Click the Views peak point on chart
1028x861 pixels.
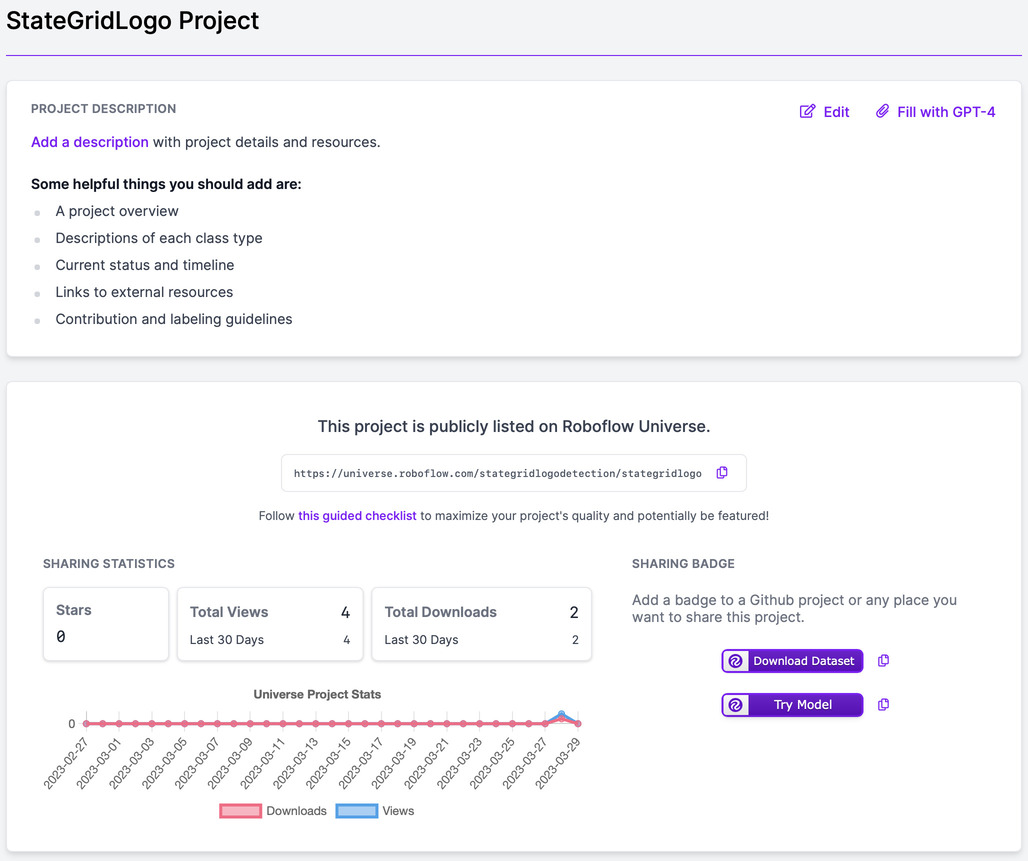tap(562, 714)
